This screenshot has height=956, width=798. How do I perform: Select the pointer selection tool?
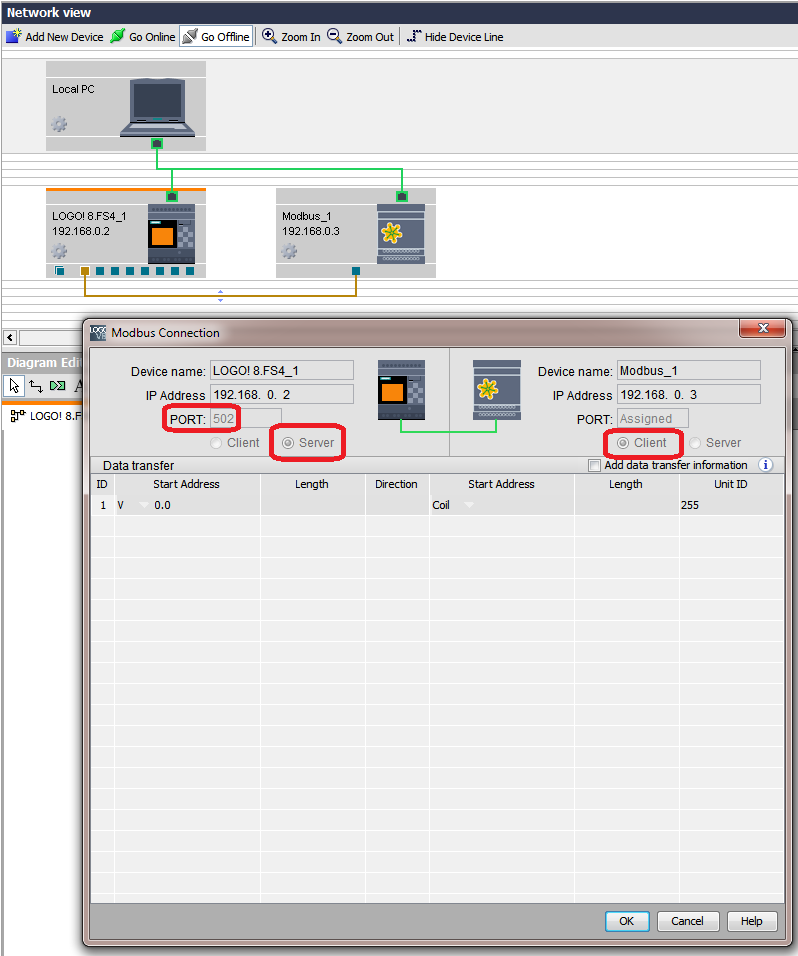click(x=15, y=385)
